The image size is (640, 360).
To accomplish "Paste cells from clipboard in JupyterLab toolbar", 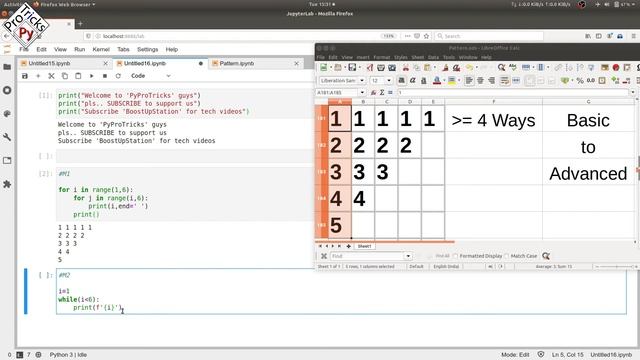I will tap(78, 76).
